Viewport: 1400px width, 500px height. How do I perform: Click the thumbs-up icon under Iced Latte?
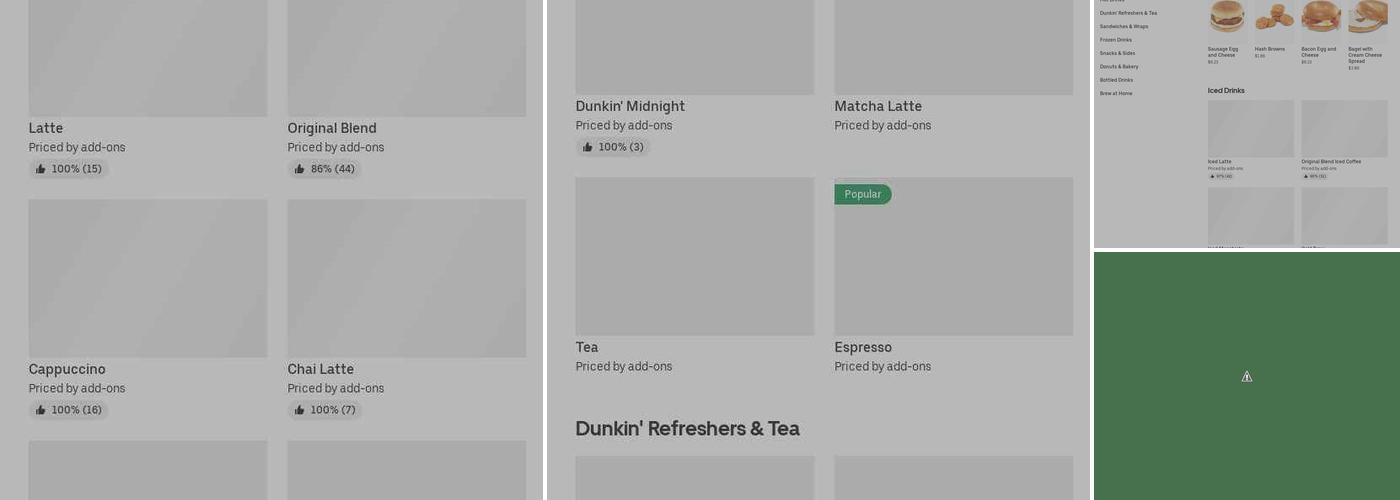point(1213,176)
